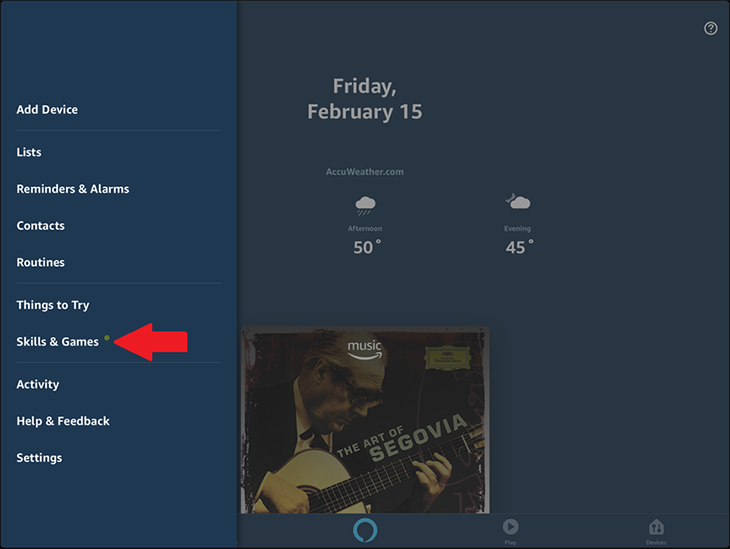730x549 pixels.
Task: Select Add Device in side menu
Action: [x=47, y=109]
